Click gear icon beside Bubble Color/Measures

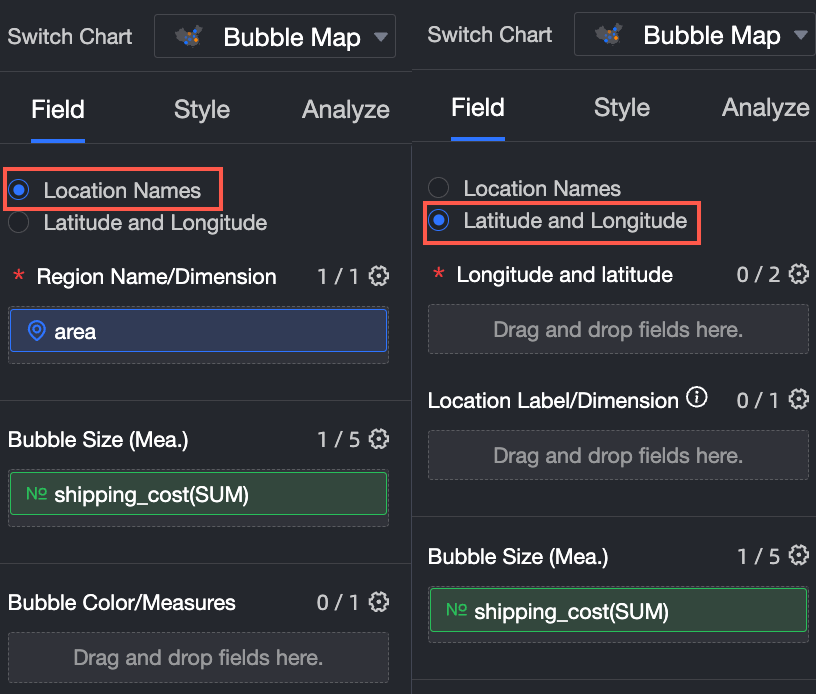tap(378, 602)
